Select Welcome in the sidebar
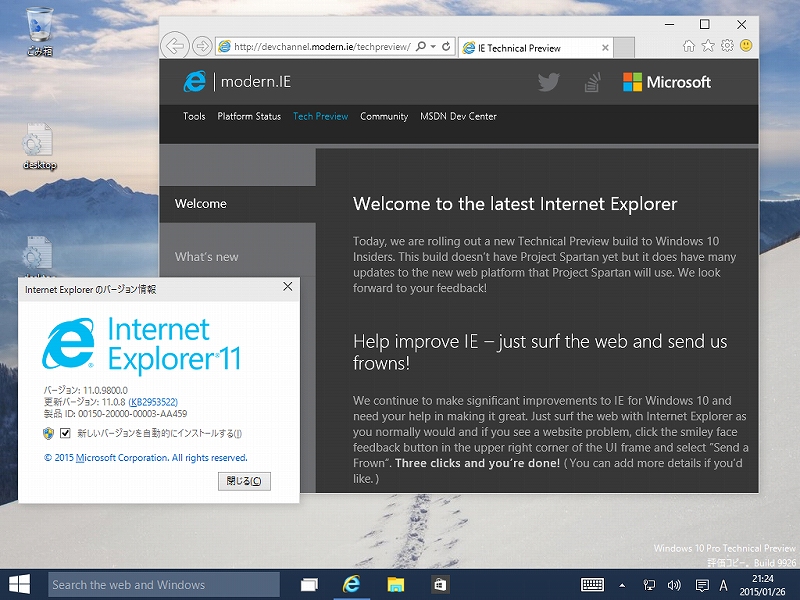The width and height of the screenshot is (800, 600). (x=237, y=204)
